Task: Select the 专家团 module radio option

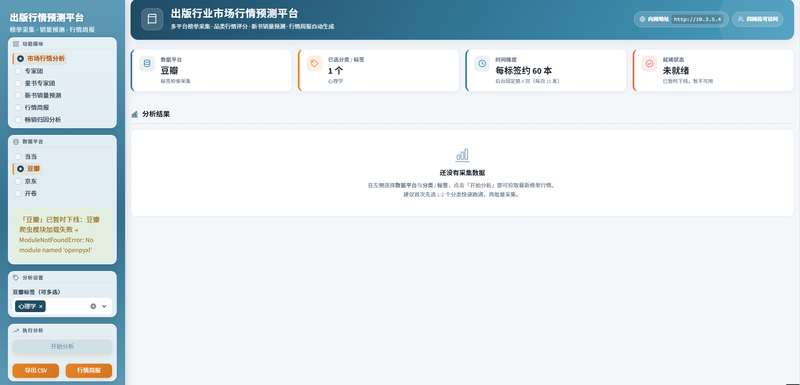Action: (29, 71)
